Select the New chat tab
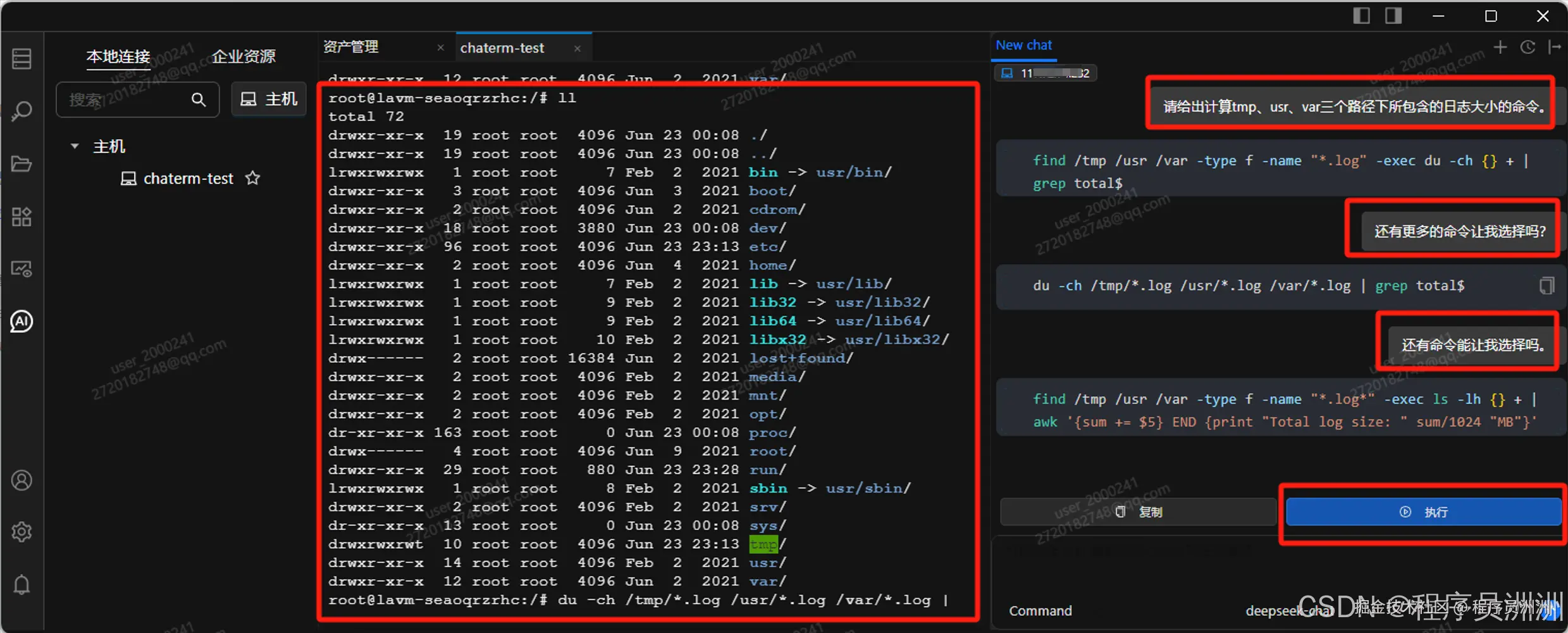 click(1024, 46)
